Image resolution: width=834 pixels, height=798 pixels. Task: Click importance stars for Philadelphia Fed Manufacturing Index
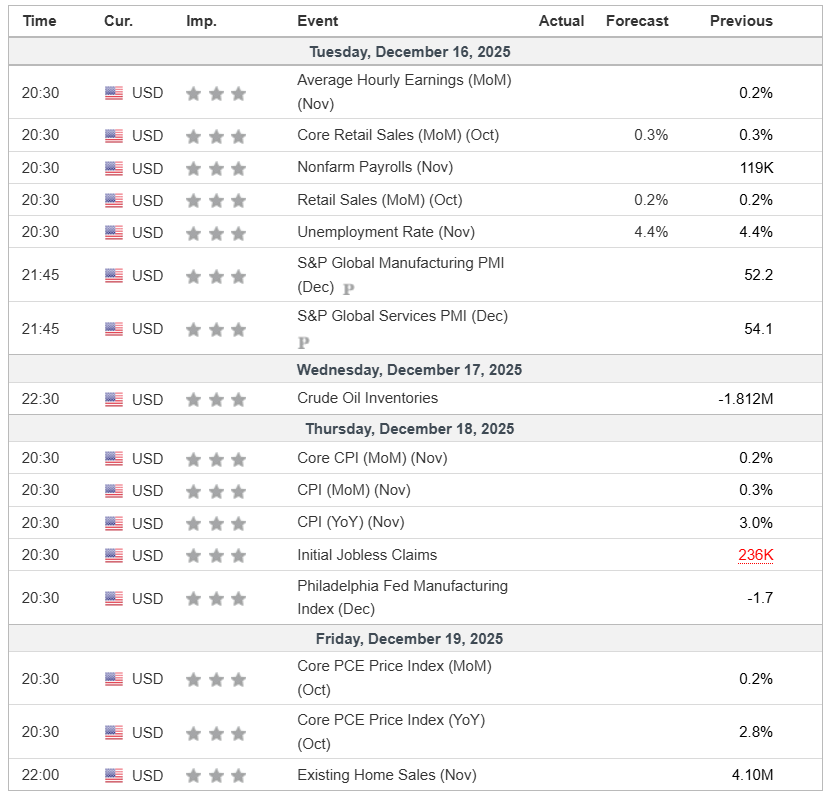coord(216,599)
